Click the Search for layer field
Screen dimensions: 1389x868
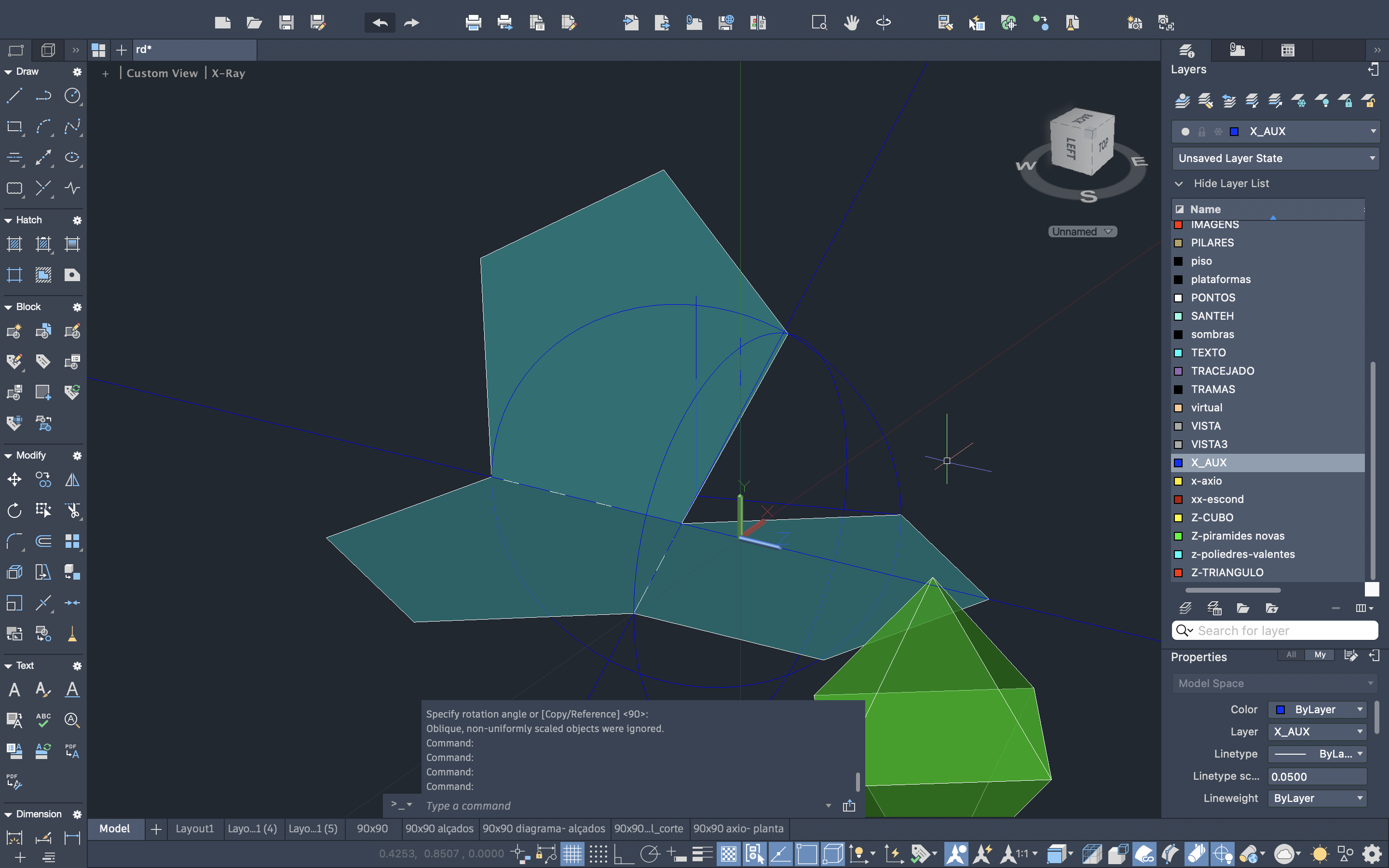pos(1283,630)
